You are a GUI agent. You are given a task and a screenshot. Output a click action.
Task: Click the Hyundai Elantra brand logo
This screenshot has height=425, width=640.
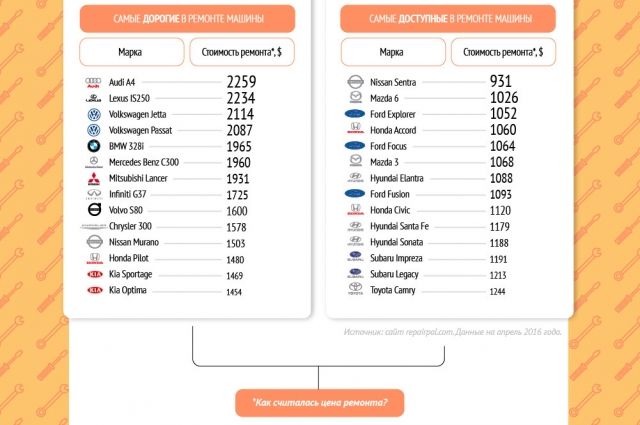point(354,178)
